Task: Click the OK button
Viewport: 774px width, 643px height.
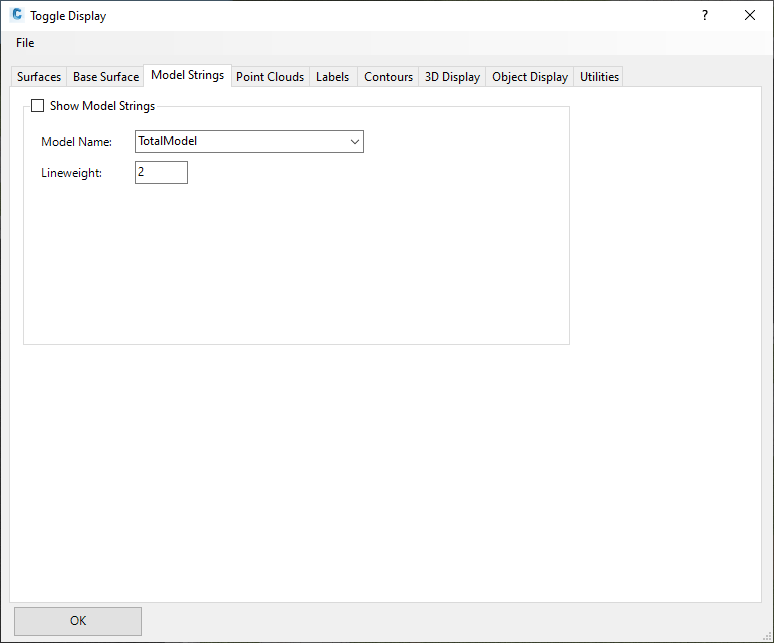Action: [78, 621]
